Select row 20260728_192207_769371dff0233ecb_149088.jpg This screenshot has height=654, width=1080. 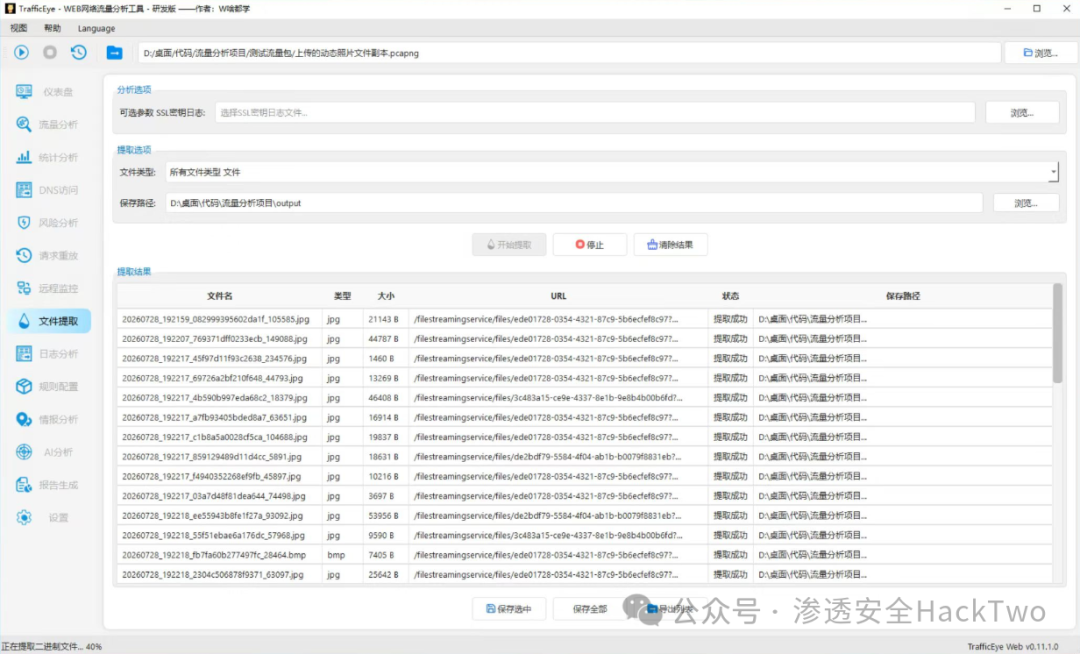tap(585, 339)
